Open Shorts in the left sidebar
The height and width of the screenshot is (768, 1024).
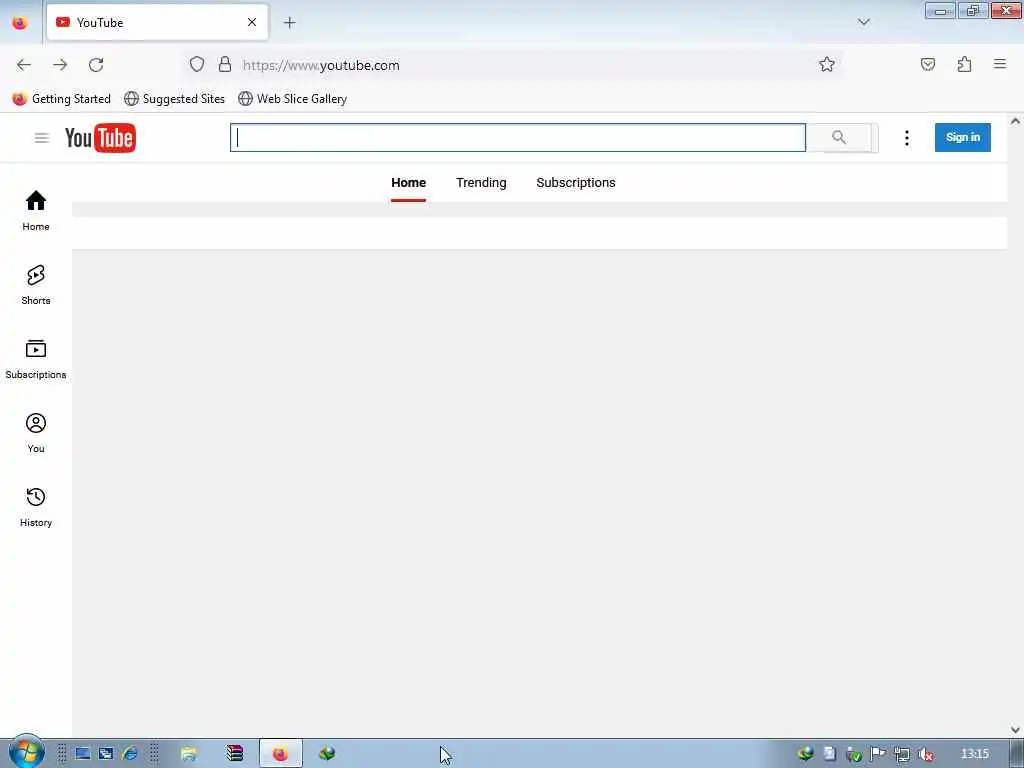pos(36,285)
